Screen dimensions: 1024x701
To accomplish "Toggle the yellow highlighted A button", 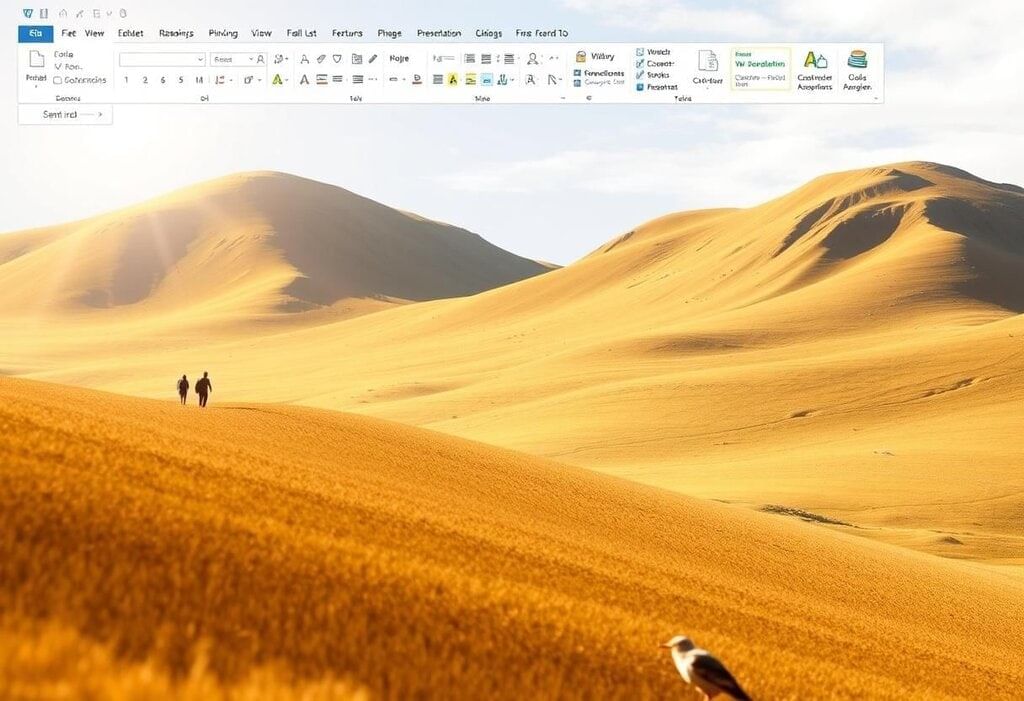I will click(x=452, y=79).
